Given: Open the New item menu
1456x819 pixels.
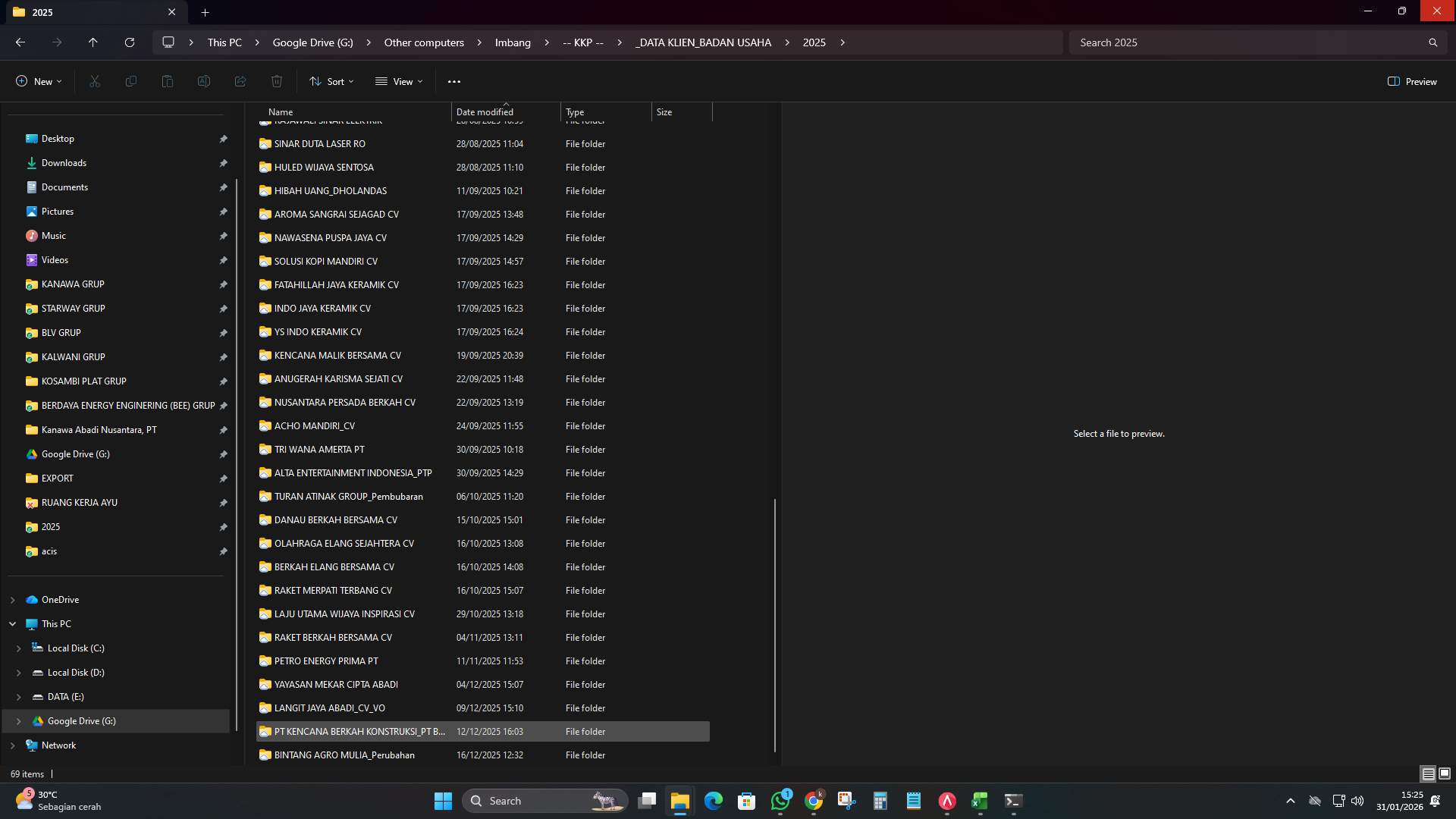Looking at the screenshot, I should (x=38, y=81).
